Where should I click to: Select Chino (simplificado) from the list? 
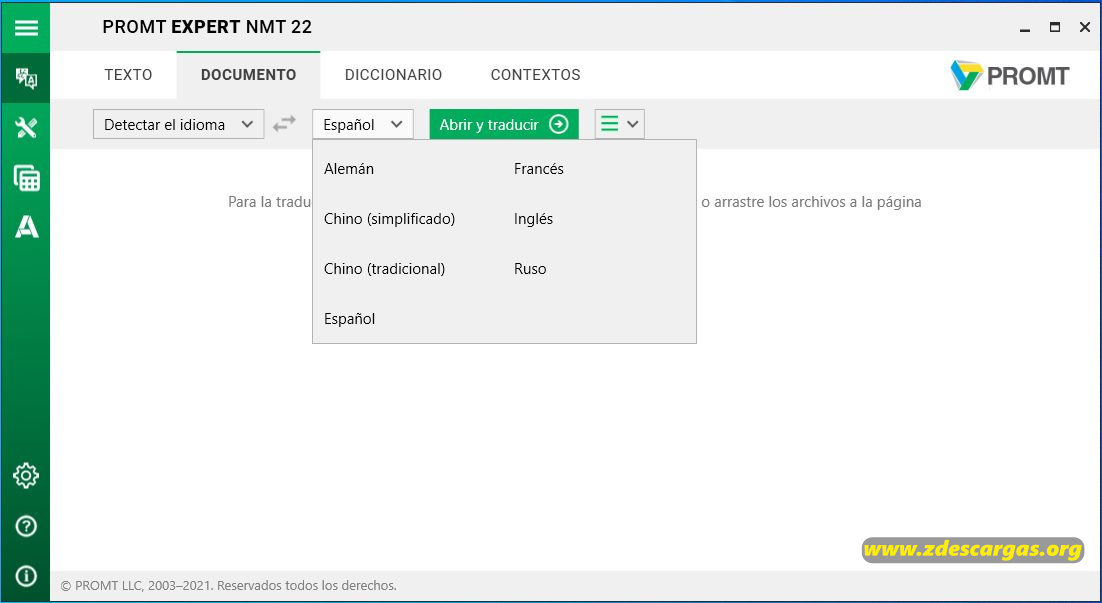[389, 219]
